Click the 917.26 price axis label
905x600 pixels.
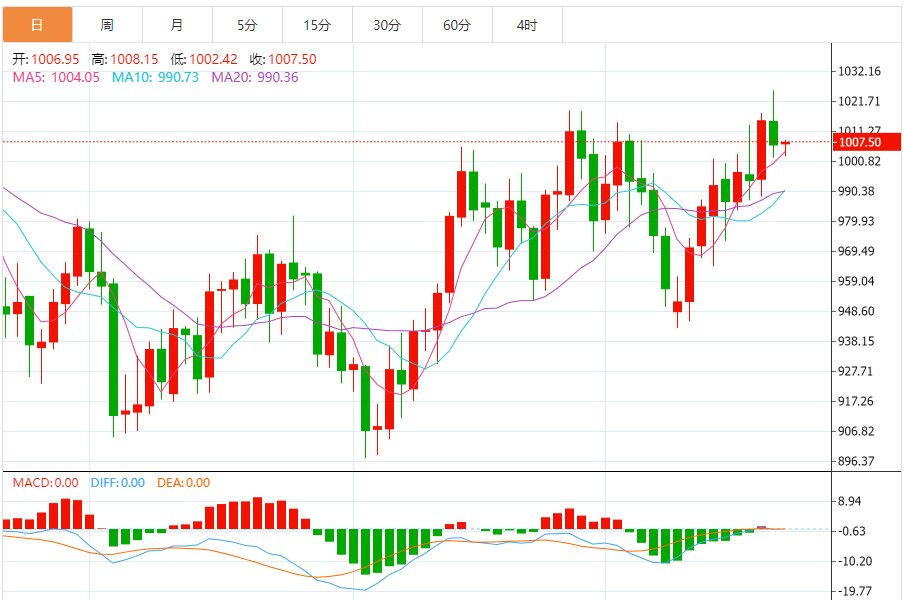tap(856, 401)
